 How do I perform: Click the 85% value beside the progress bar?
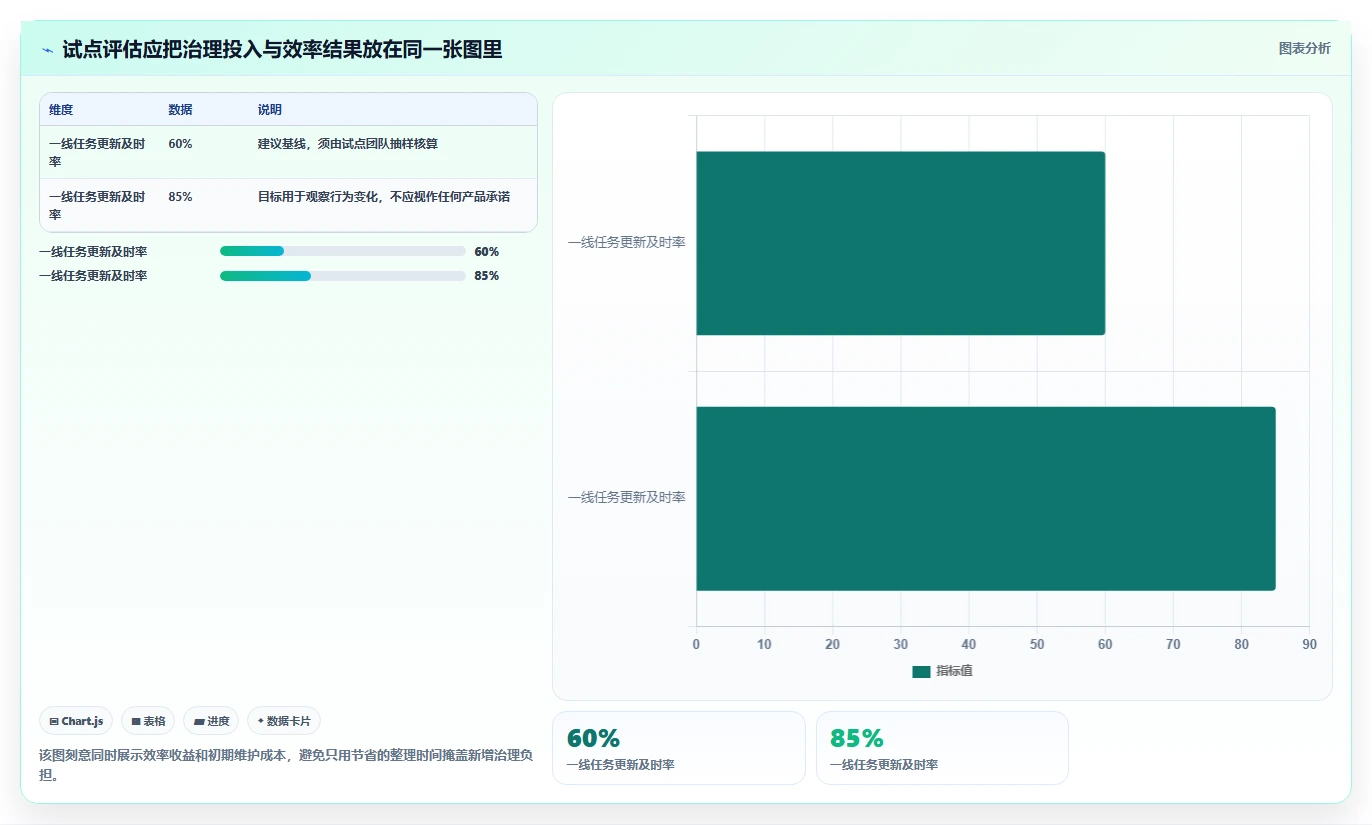(487, 276)
